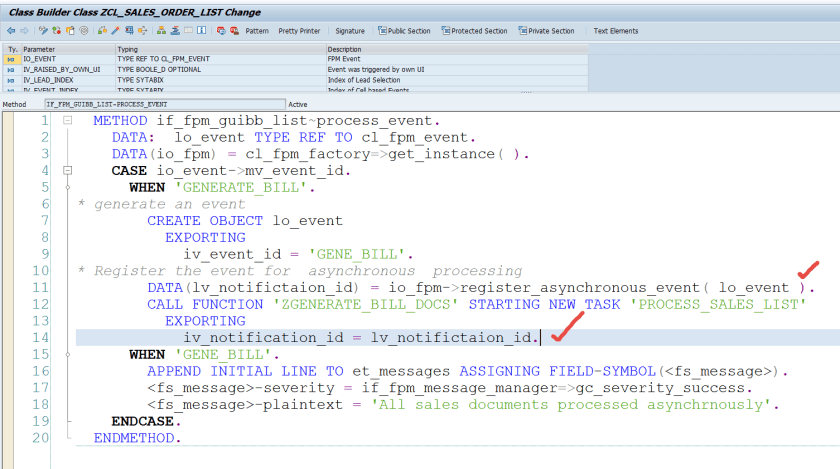Screen dimensions: 840x469
Task: Switch Active/Inactive version icon
Action: tap(57, 31)
